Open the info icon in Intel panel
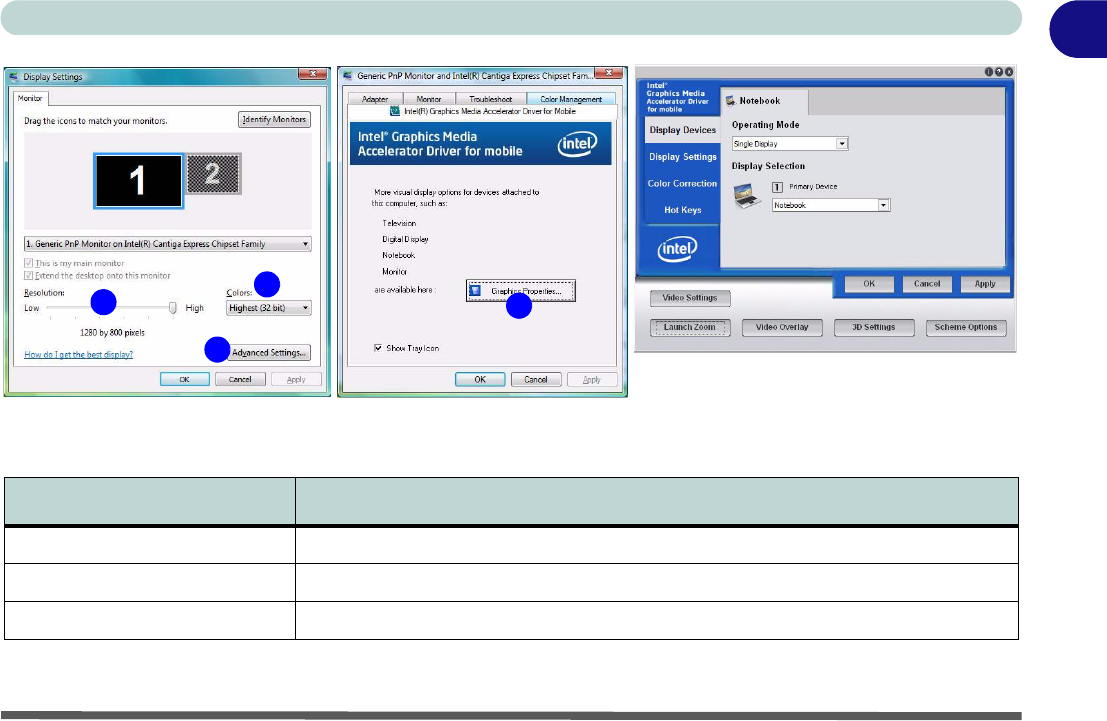1107x721 pixels. click(x=988, y=72)
